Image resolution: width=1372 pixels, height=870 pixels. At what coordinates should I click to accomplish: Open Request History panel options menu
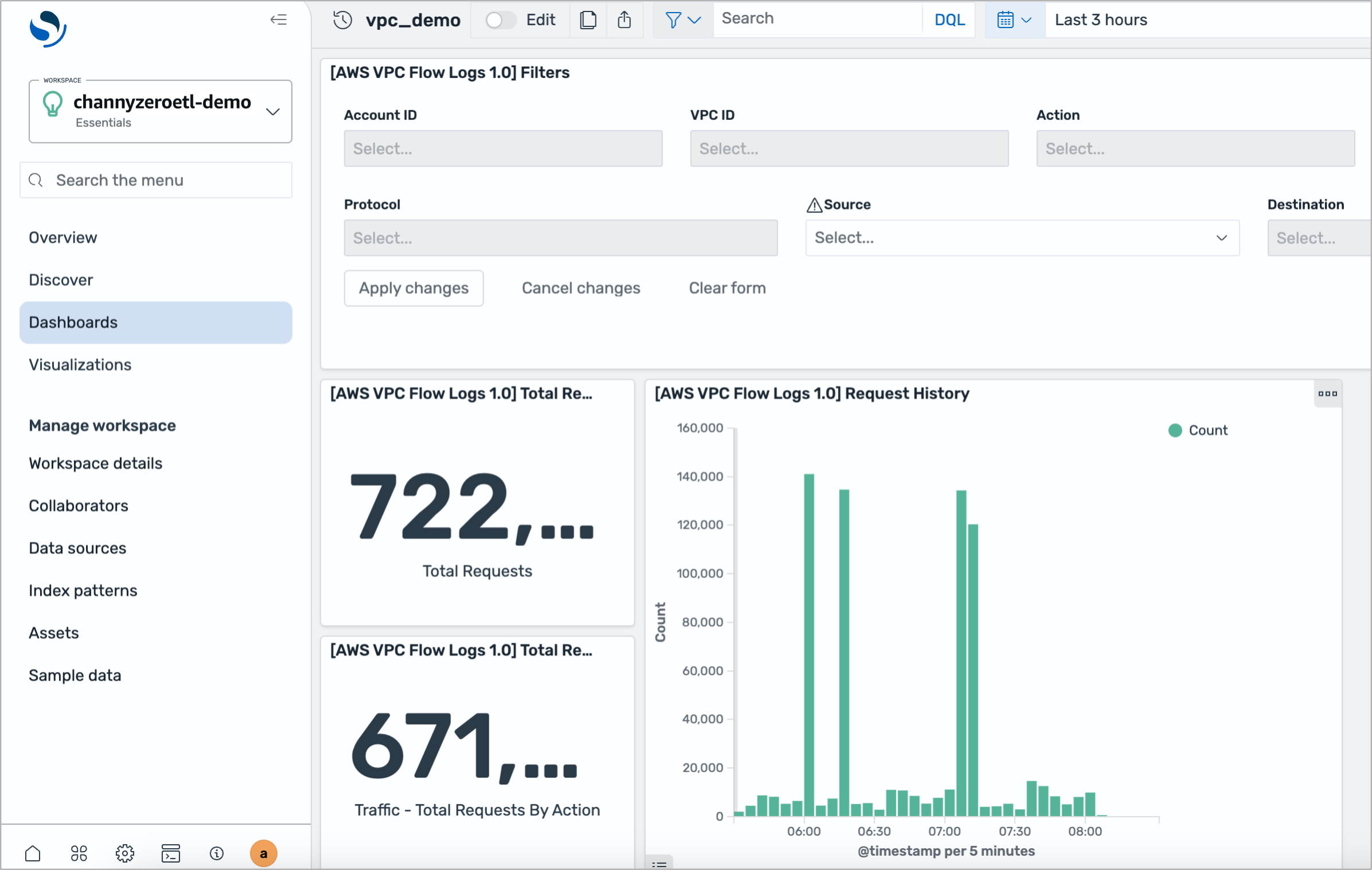pos(1327,394)
